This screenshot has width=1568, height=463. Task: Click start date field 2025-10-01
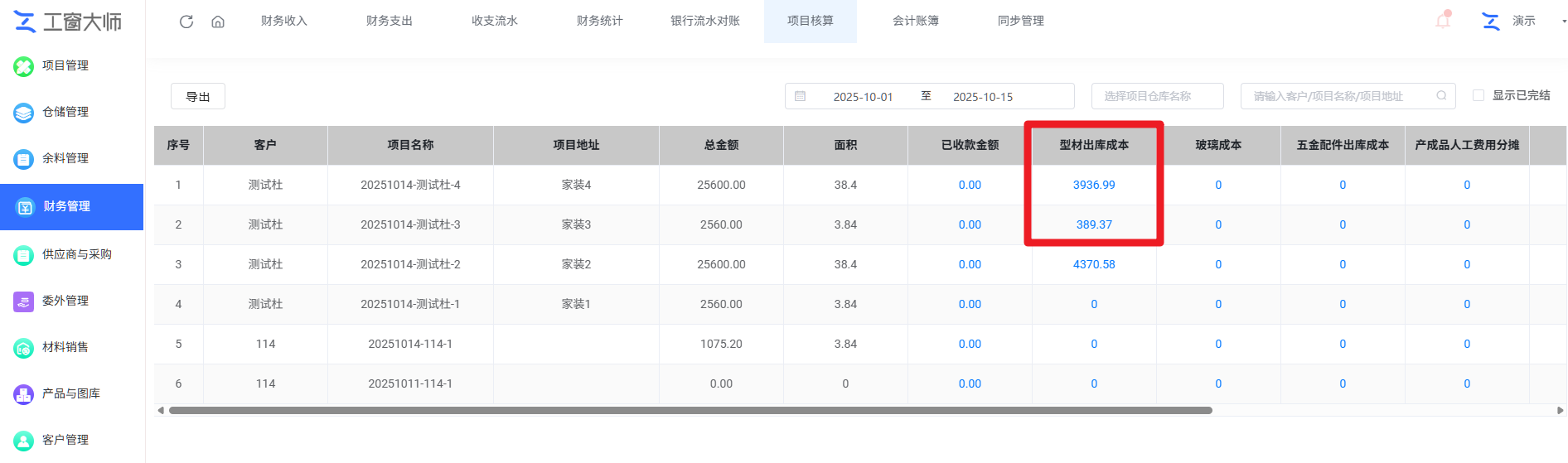click(x=863, y=97)
